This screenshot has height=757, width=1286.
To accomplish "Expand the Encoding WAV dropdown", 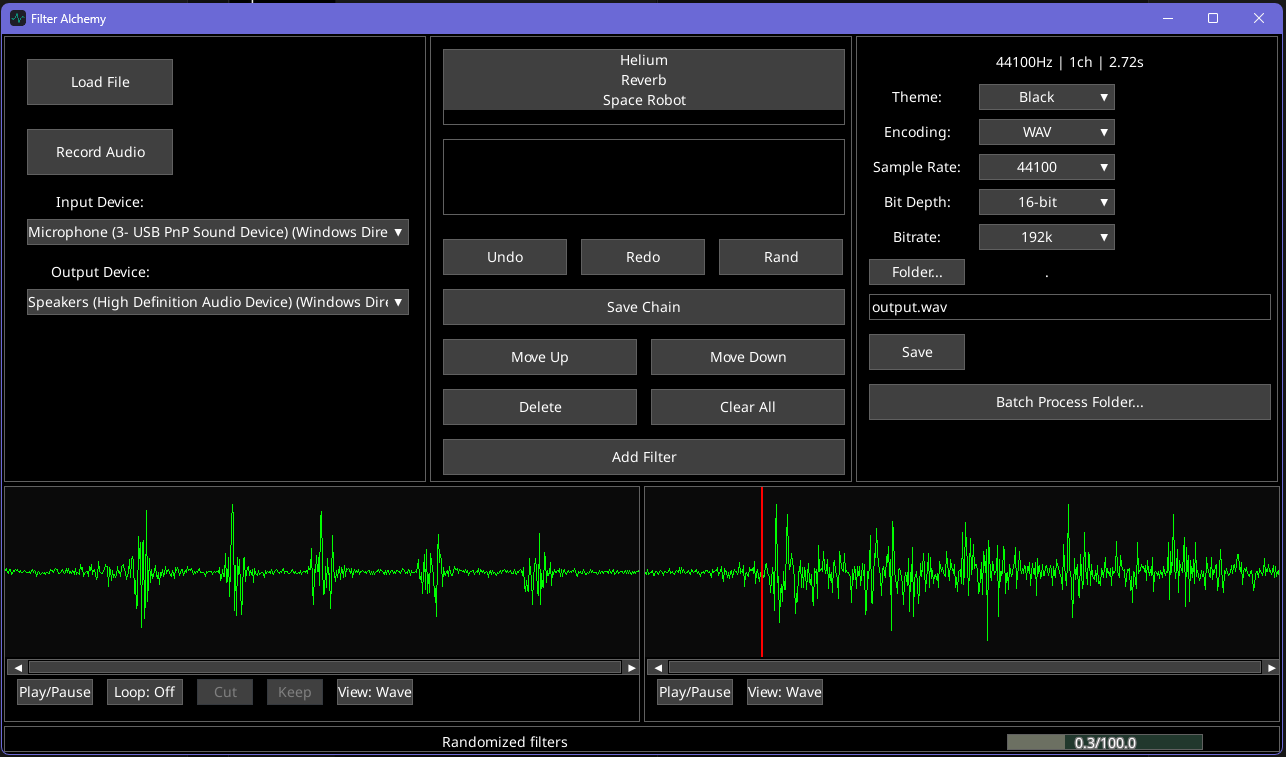I will (1046, 132).
